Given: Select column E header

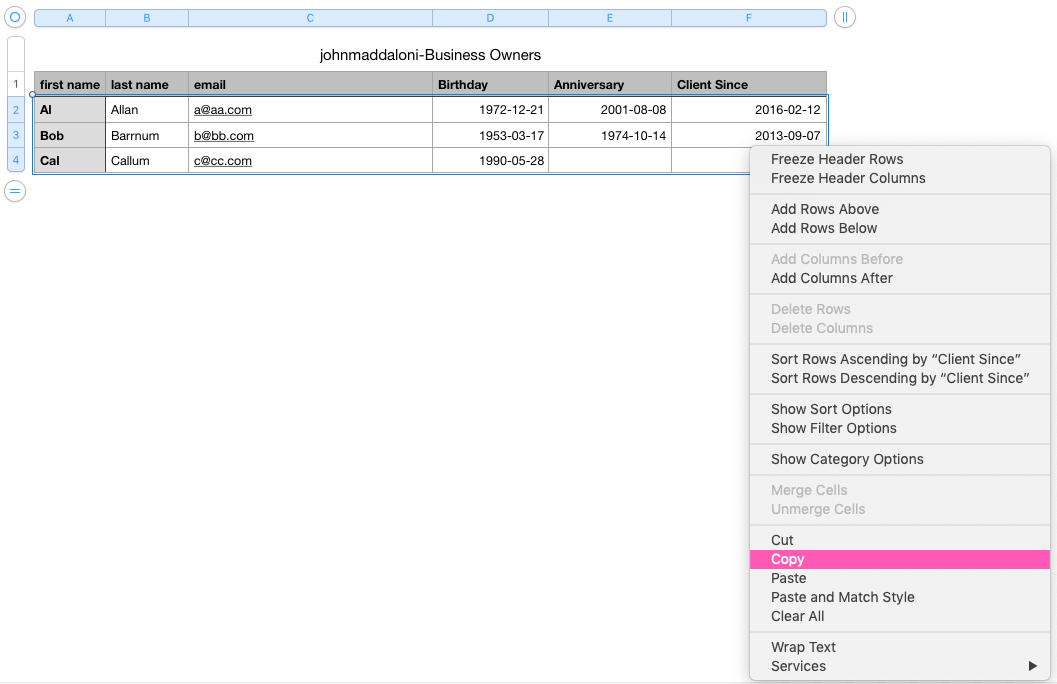Looking at the screenshot, I should [609, 18].
